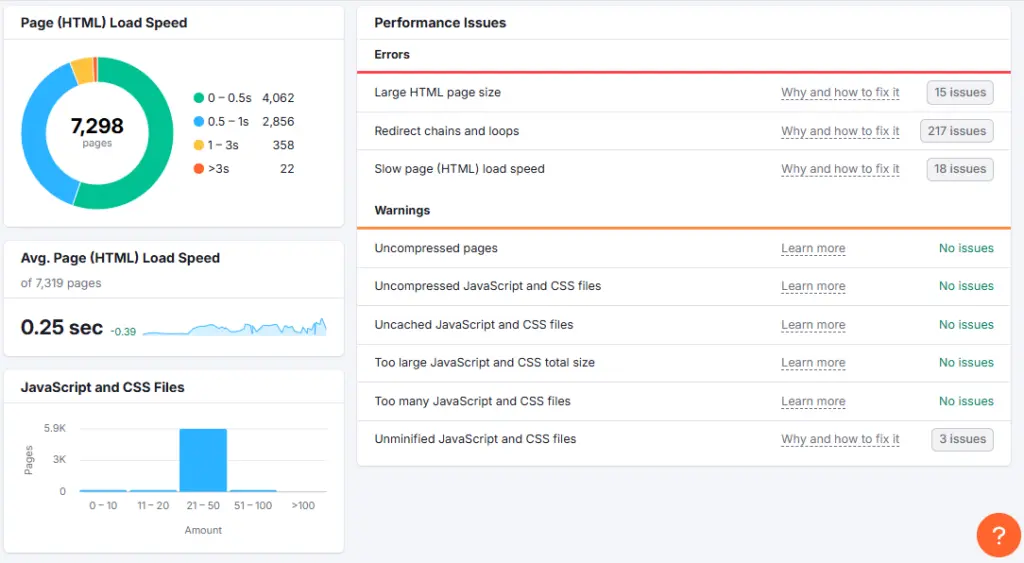1024x563 pixels.
Task: Click 18 issues for slow page load
Action: point(960,169)
